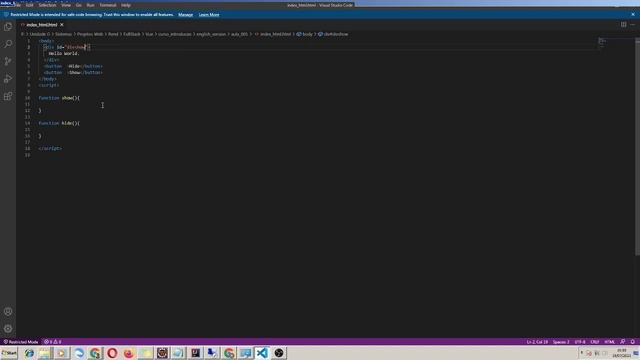Viewport: 640px width, 360px height.
Task: Click Ln 2, Col 19 cursor position
Action: pos(537,342)
